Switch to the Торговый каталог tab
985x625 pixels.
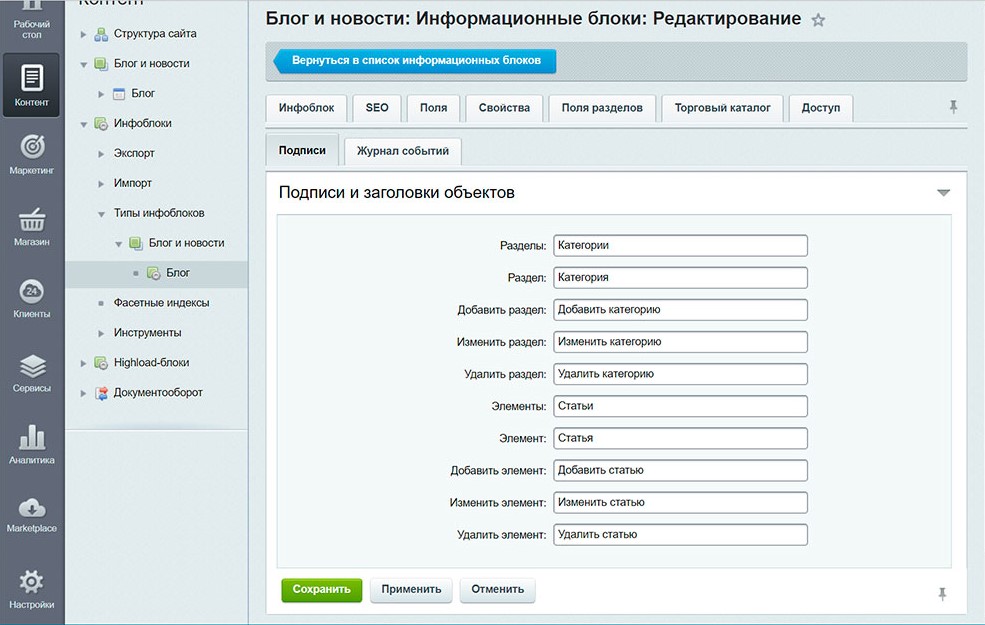coord(722,108)
